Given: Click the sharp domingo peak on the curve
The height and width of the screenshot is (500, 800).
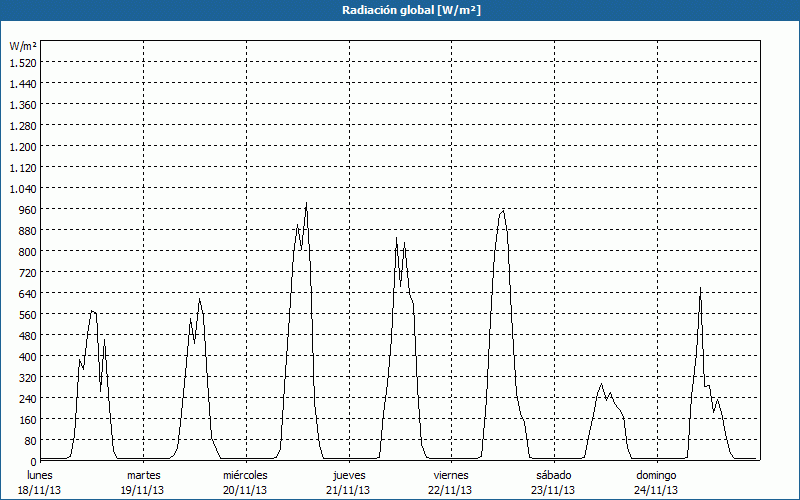Looking at the screenshot, I should point(700,288).
